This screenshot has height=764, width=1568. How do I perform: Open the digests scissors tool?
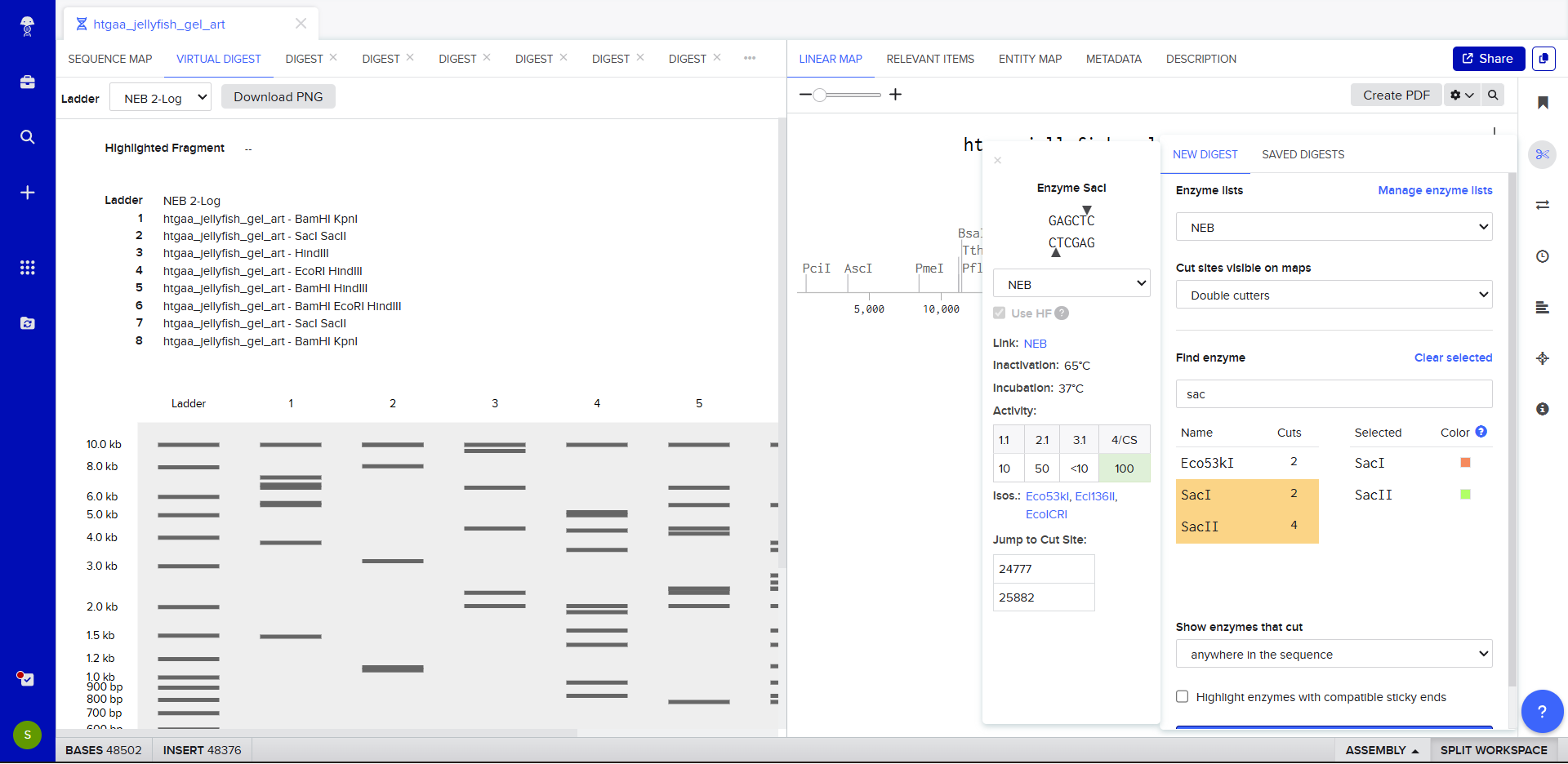click(1542, 154)
